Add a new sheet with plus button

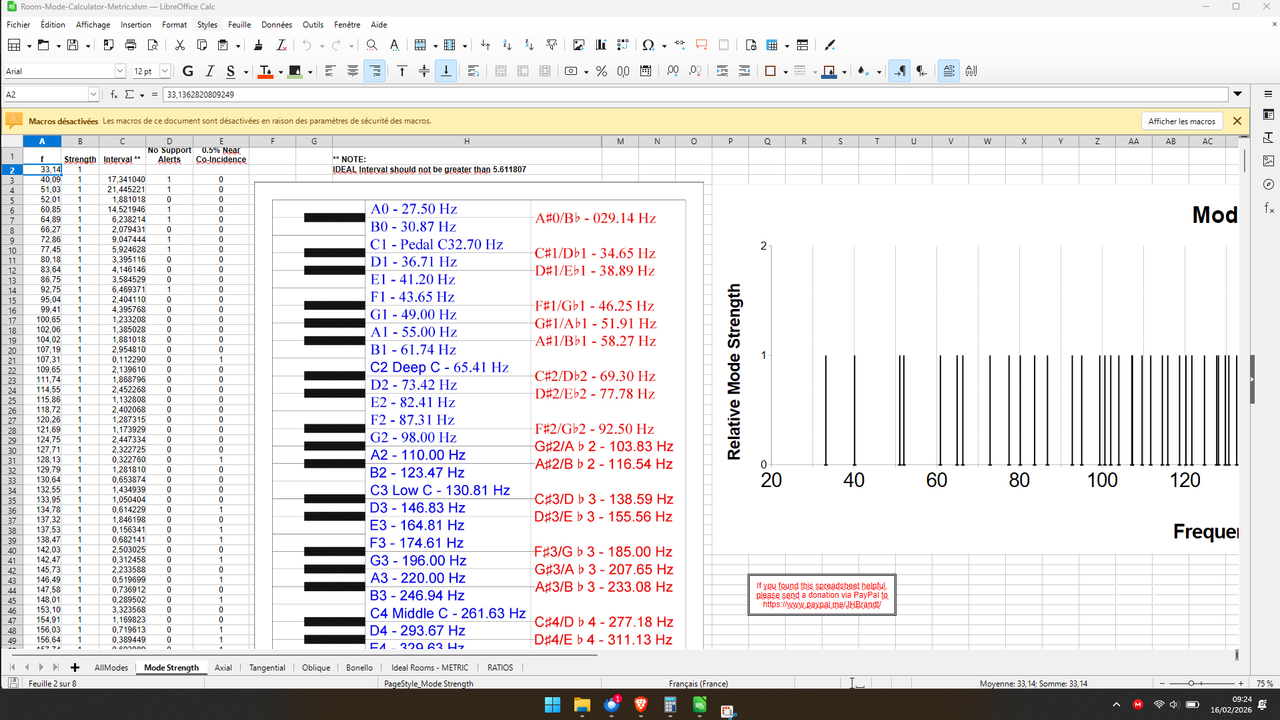tap(75, 667)
